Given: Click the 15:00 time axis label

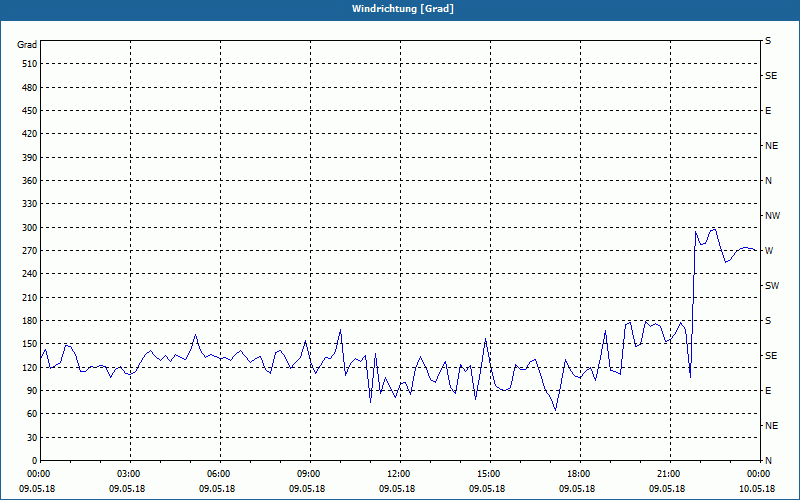Looking at the screenshot, I should [x=490, y=474].
